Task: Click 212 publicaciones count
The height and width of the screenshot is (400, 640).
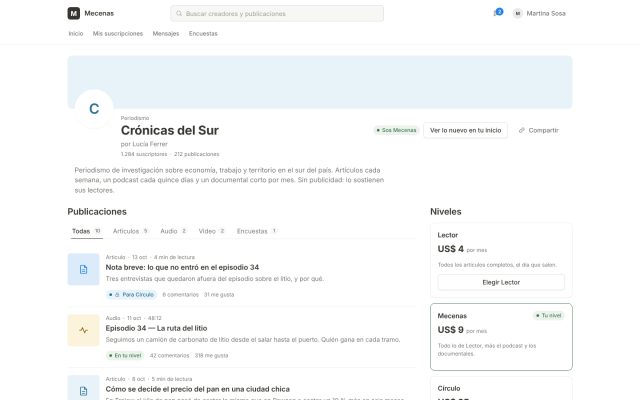Action: (x=197, y=154)
